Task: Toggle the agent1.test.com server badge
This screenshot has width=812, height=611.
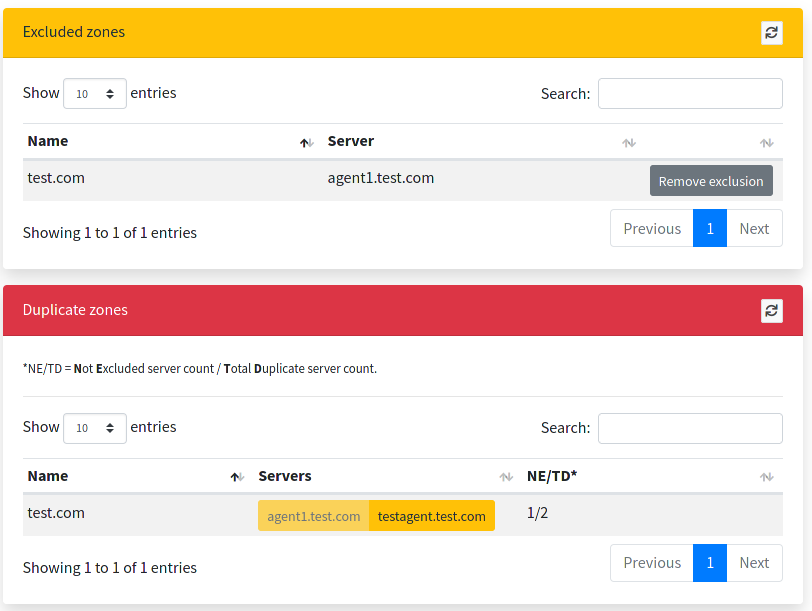Action: coord(314,516)
